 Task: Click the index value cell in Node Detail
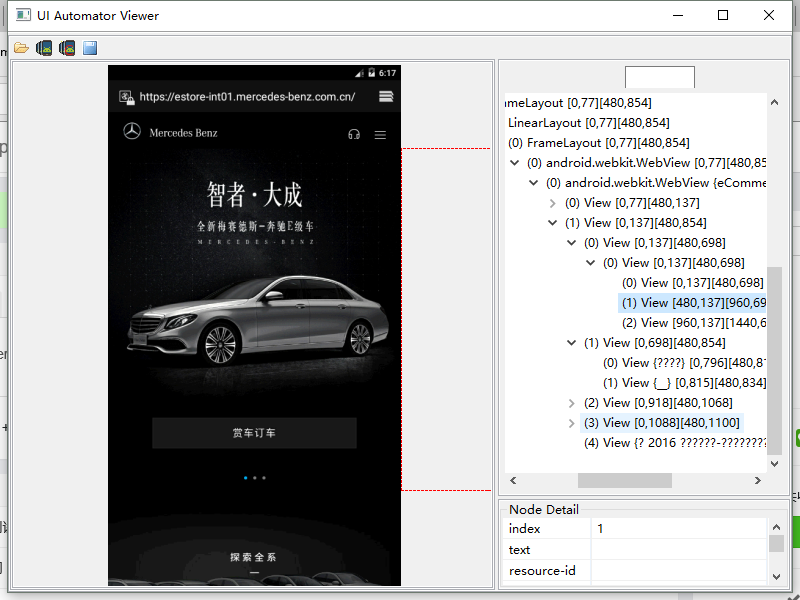679,529
